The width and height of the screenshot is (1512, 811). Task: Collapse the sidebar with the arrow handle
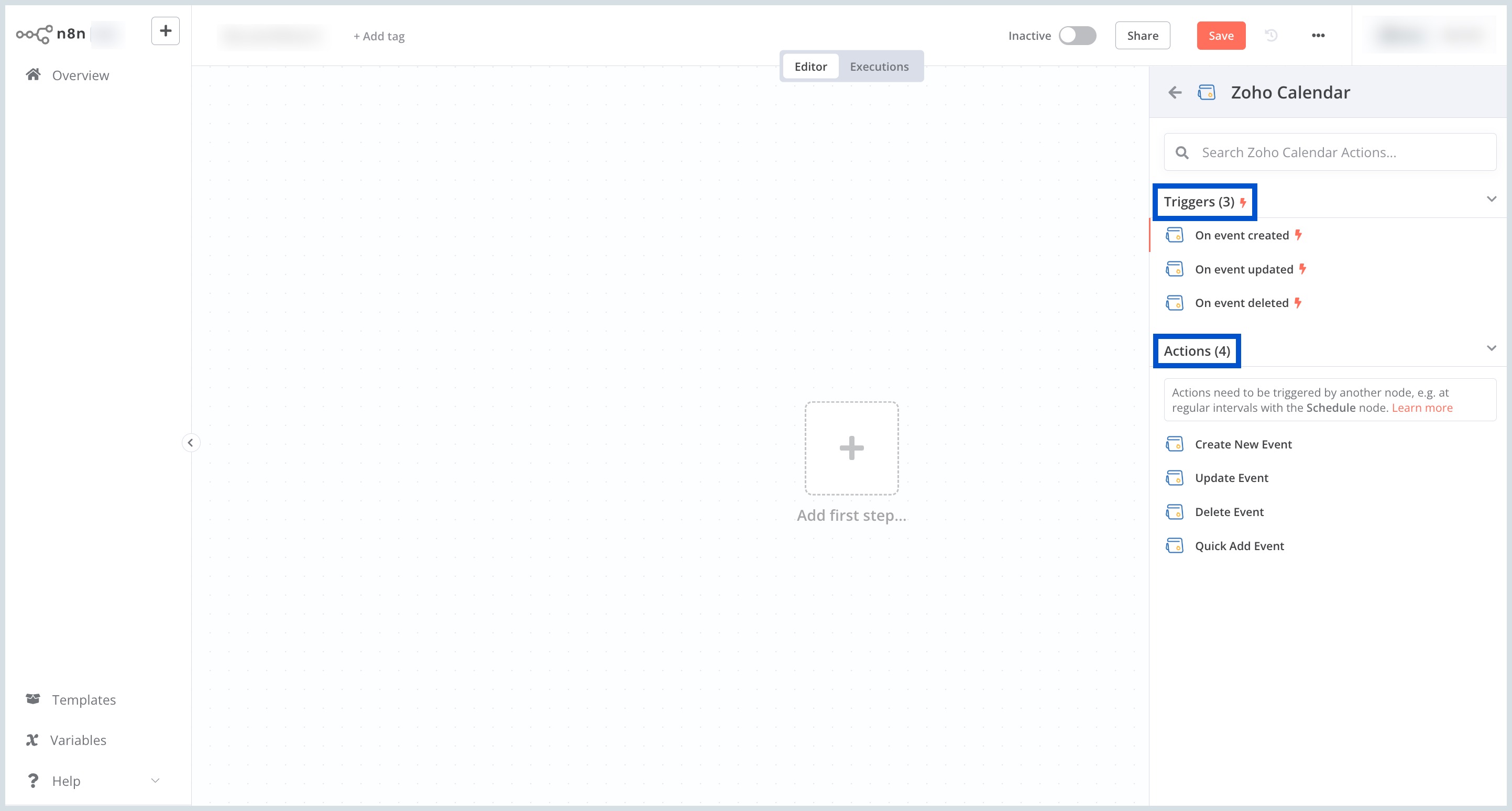pos(191,443)
